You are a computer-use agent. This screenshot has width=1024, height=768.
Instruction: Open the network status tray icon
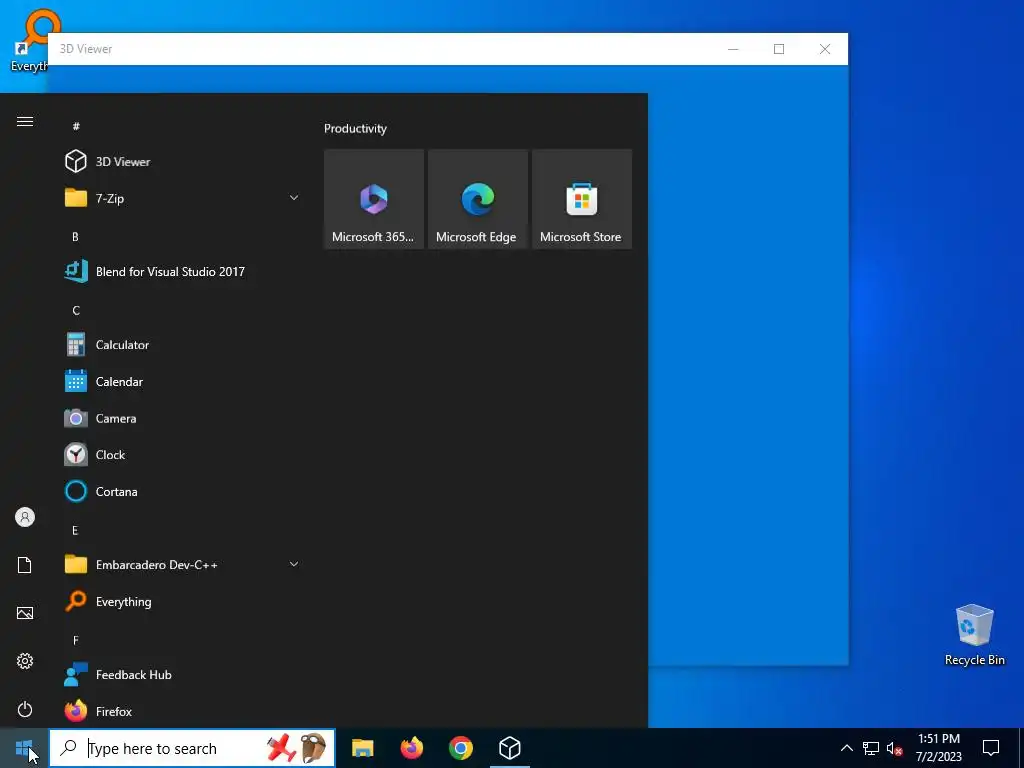(x=871, y=748)
